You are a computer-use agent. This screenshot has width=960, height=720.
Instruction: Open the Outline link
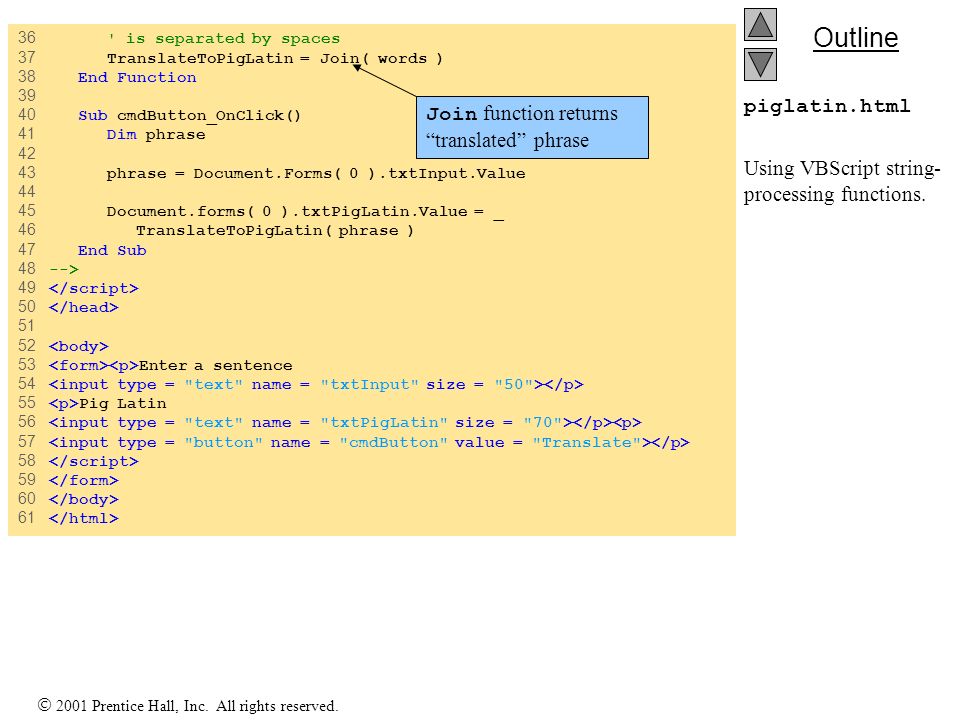(x=855, y=38)
